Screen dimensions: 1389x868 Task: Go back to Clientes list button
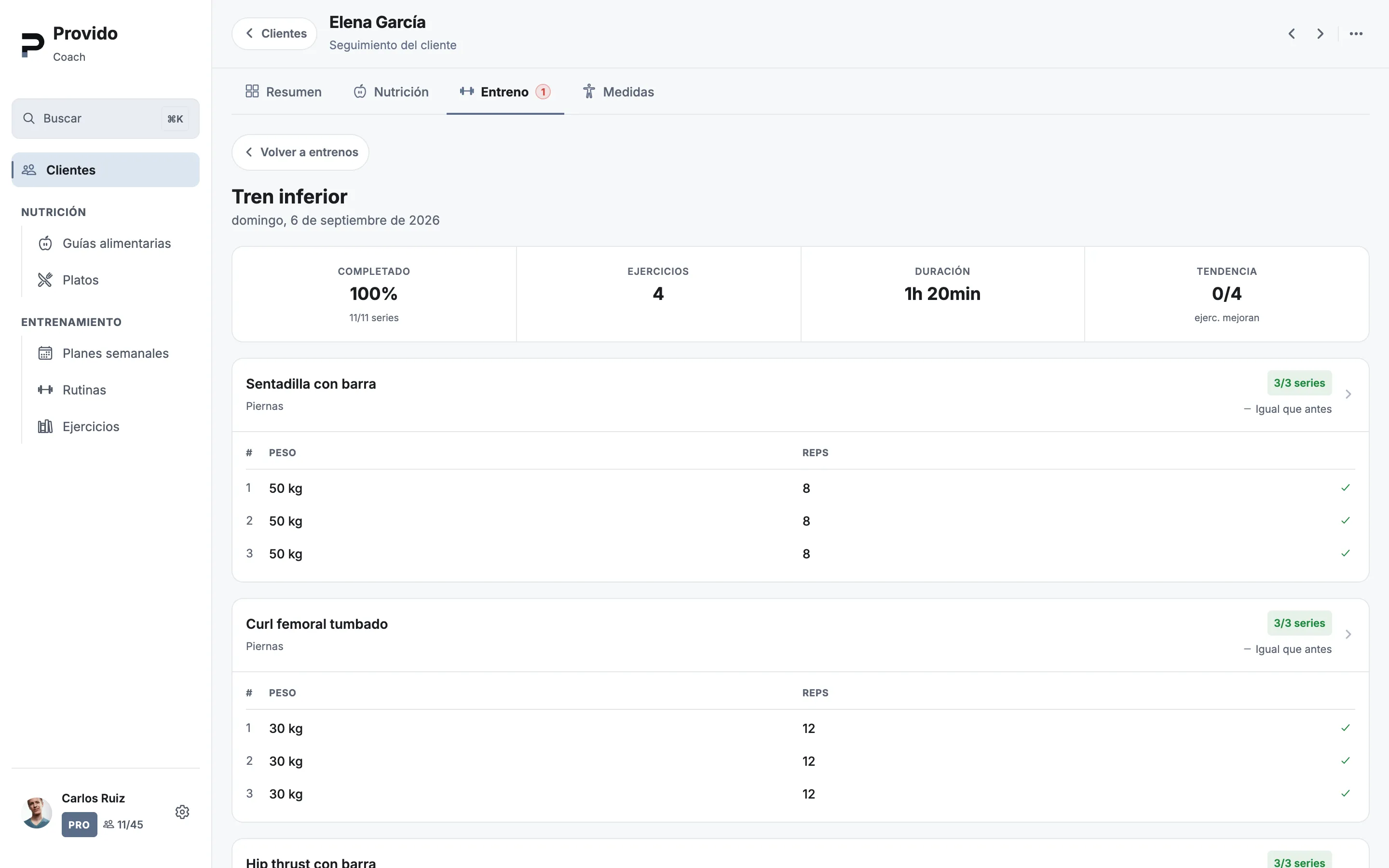coord(274,34)
